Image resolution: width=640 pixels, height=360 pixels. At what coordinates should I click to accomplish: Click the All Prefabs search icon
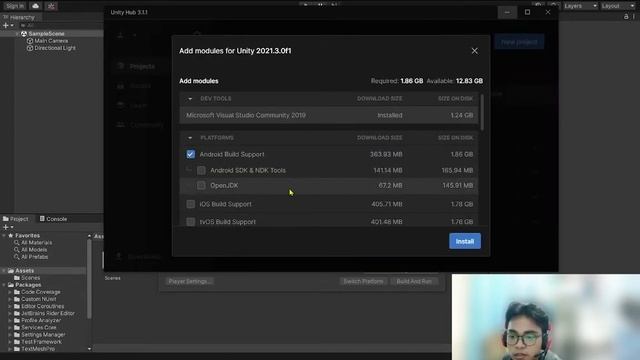click(17, 257)
